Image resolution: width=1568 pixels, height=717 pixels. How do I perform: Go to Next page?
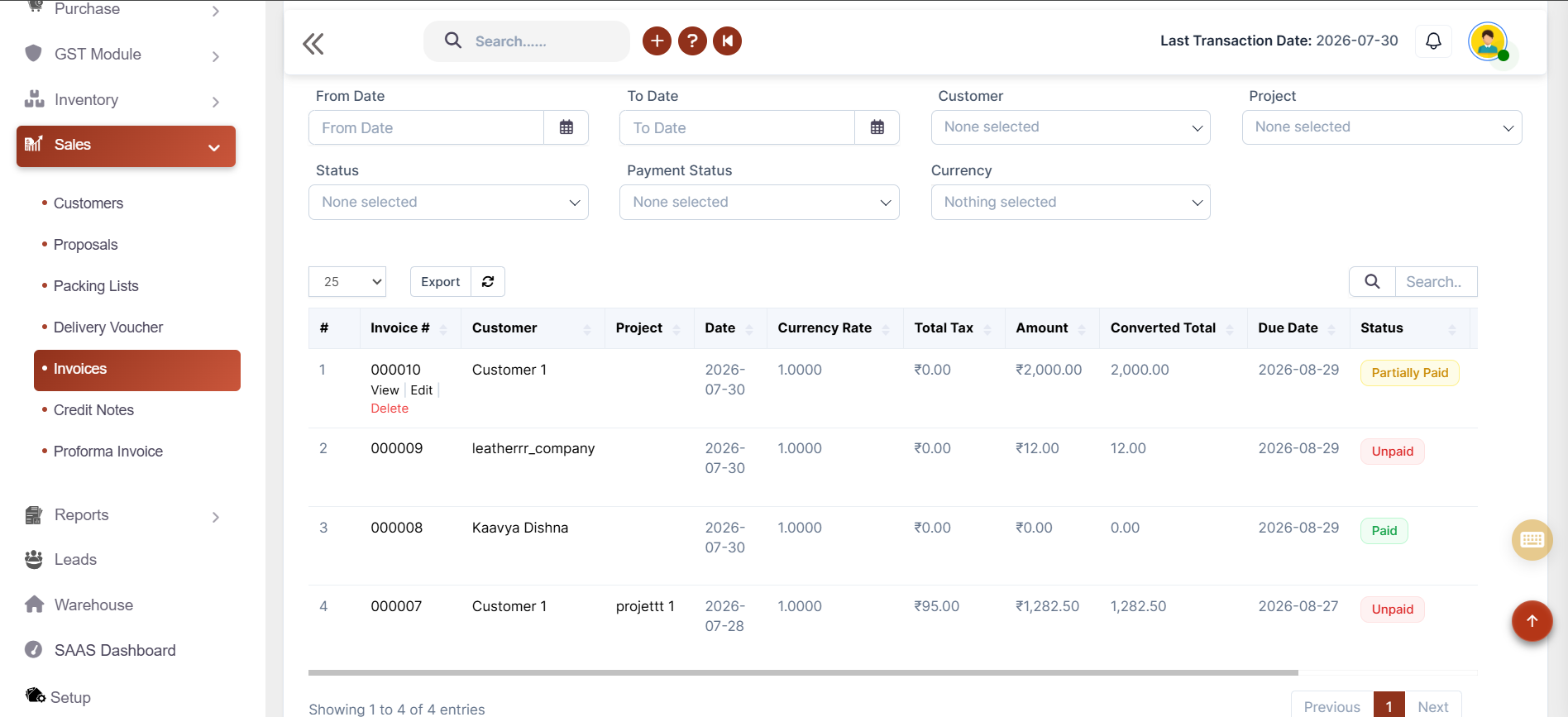click(1432, 706)
